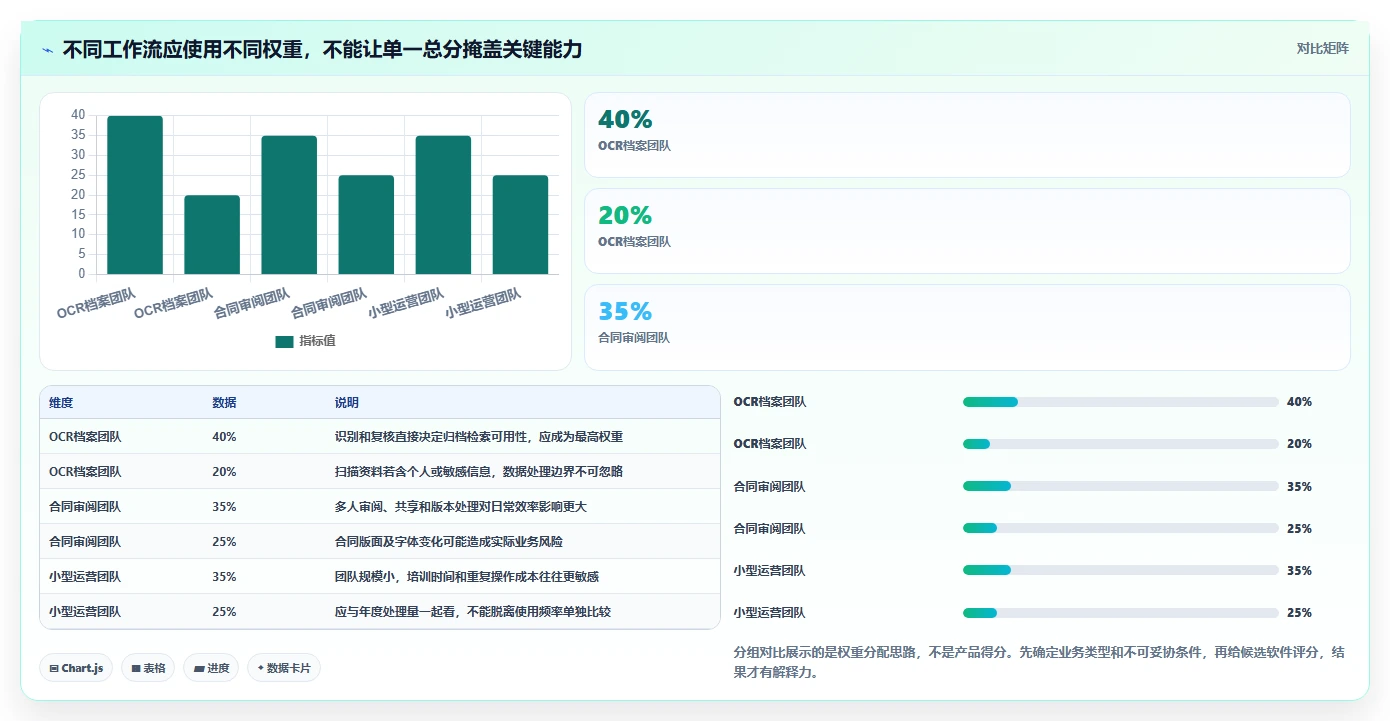Select the 35% 合同审阅团队 stat card
The height and width of the screenshot is (721, 1390).
tap(967, 327)
